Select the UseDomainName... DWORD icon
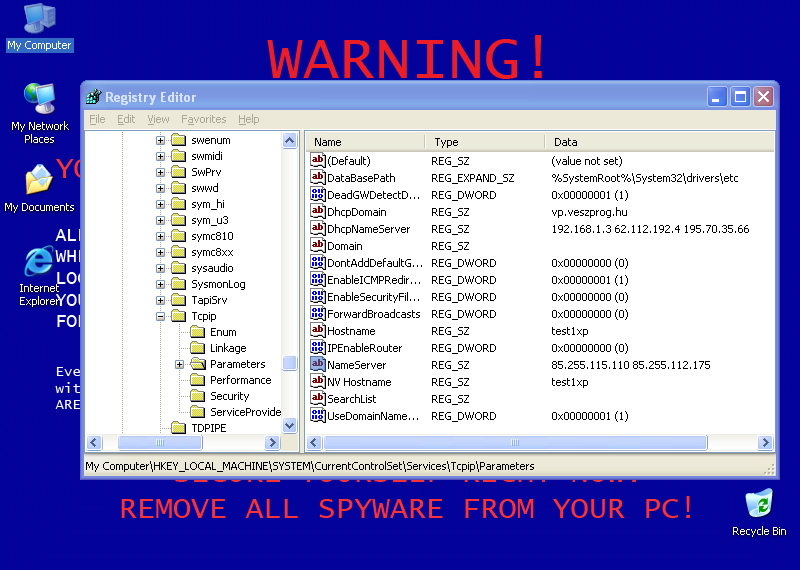This screenshot has height=570, width=800. point(317,416)
